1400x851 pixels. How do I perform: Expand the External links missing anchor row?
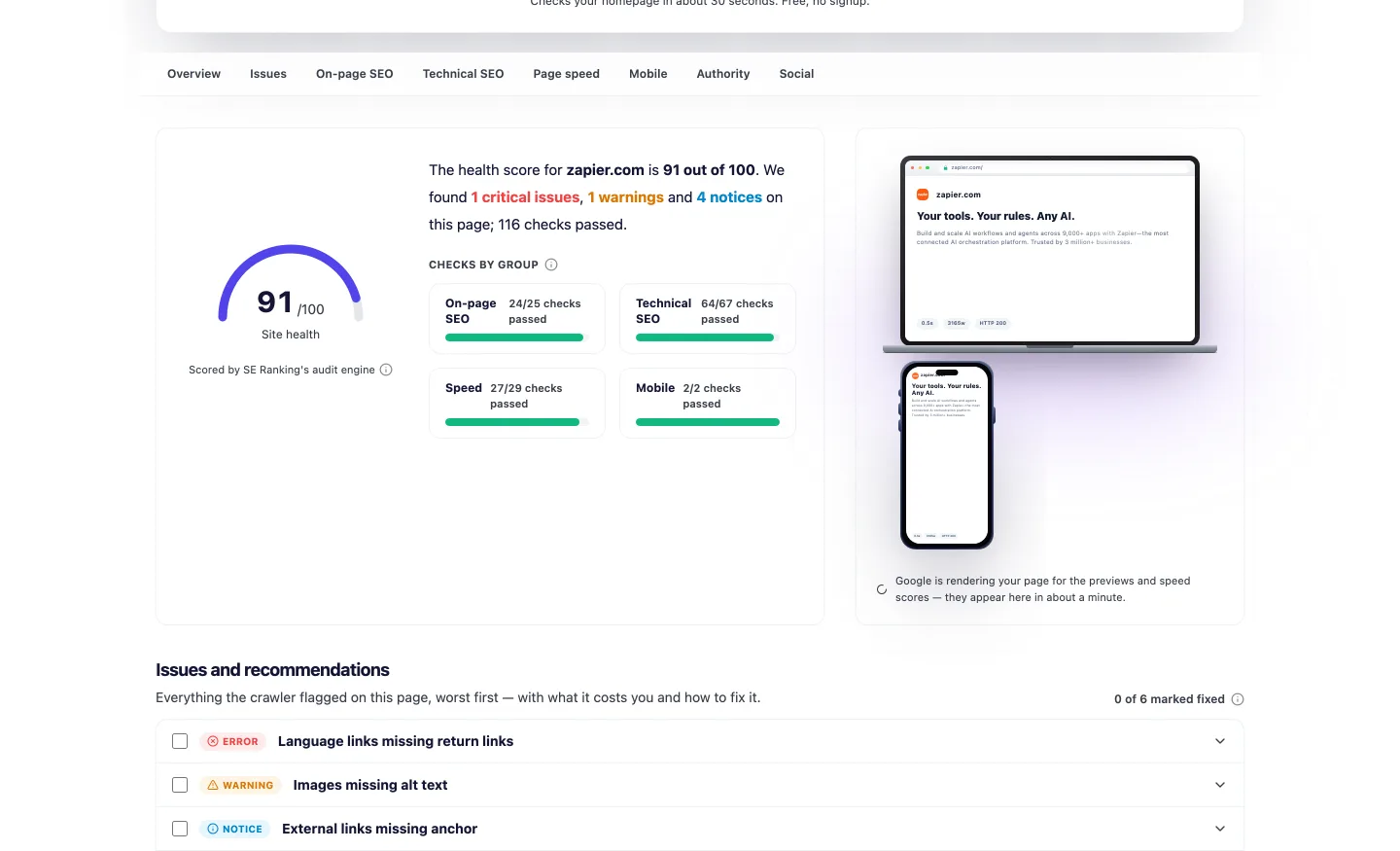pyautogui.click(x=1220, y=829)
